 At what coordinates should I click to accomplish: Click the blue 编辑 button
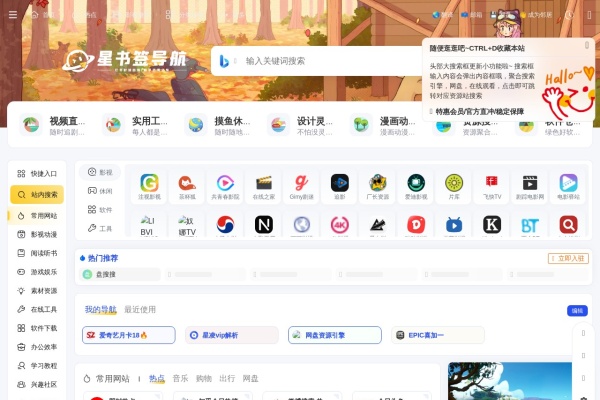coord(577,310)
